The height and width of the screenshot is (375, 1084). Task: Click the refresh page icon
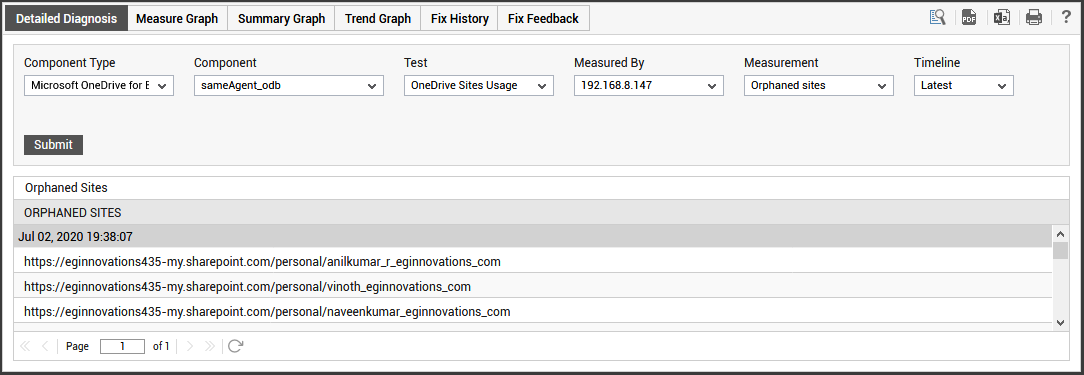[235, 346]
